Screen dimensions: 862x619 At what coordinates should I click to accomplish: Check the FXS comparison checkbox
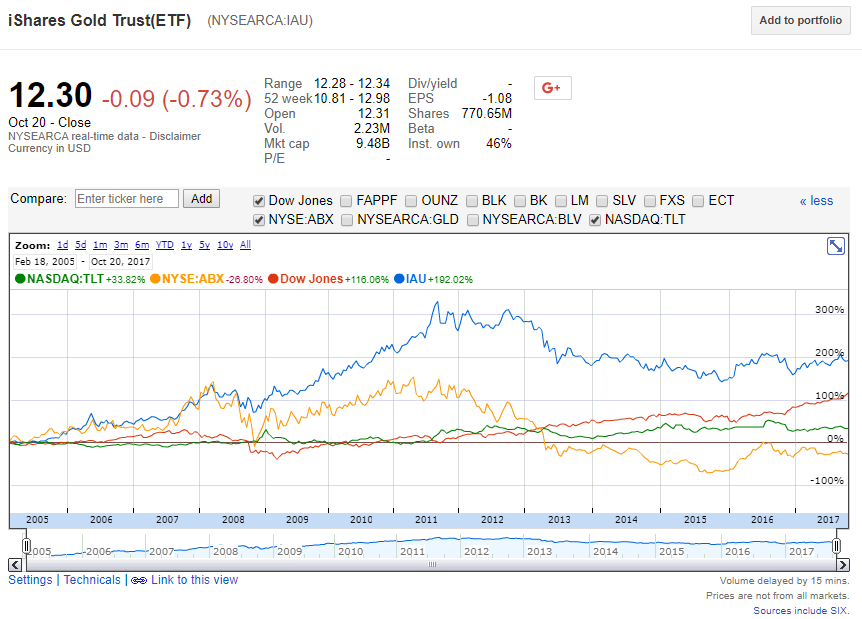pos(650,201)
